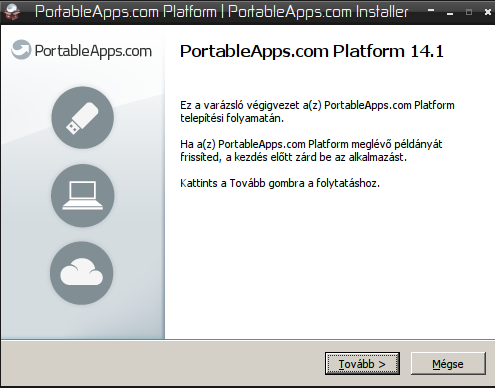
Task: Continue with the Tovább > button
Action: click(x=362, y=364)
